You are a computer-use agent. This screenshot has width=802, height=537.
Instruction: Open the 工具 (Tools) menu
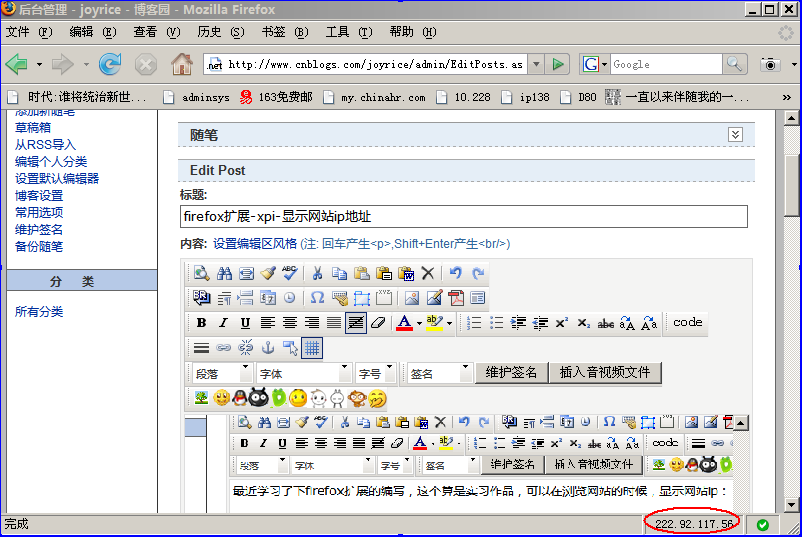350,32
